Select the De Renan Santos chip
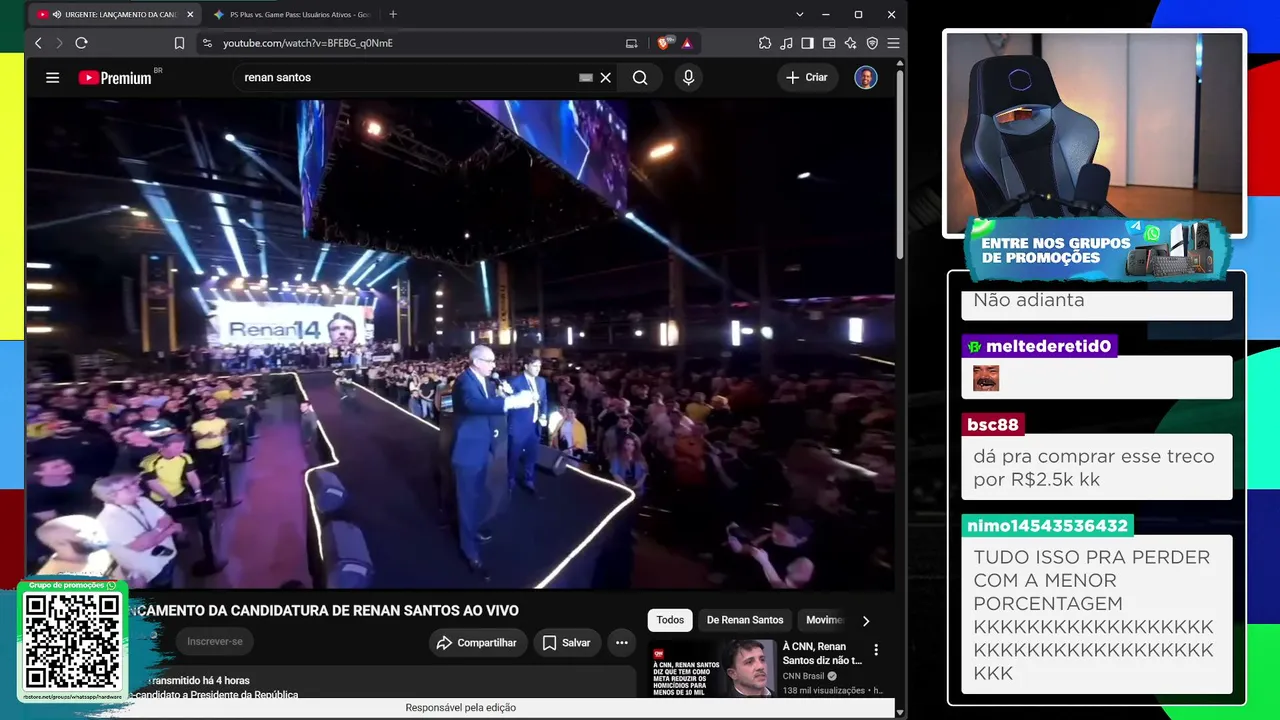1280x720 pixels. [x=745, y=620]
